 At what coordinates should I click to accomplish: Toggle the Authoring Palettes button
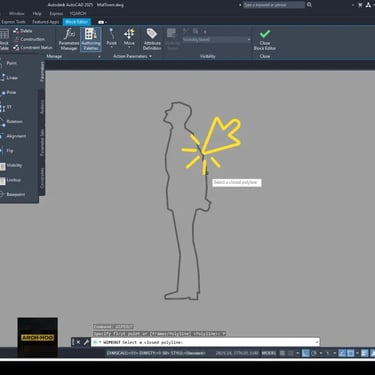click(91, 39)
